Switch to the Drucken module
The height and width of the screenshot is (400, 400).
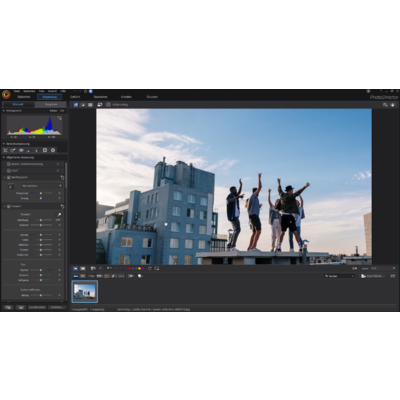(x=152, y=97)
